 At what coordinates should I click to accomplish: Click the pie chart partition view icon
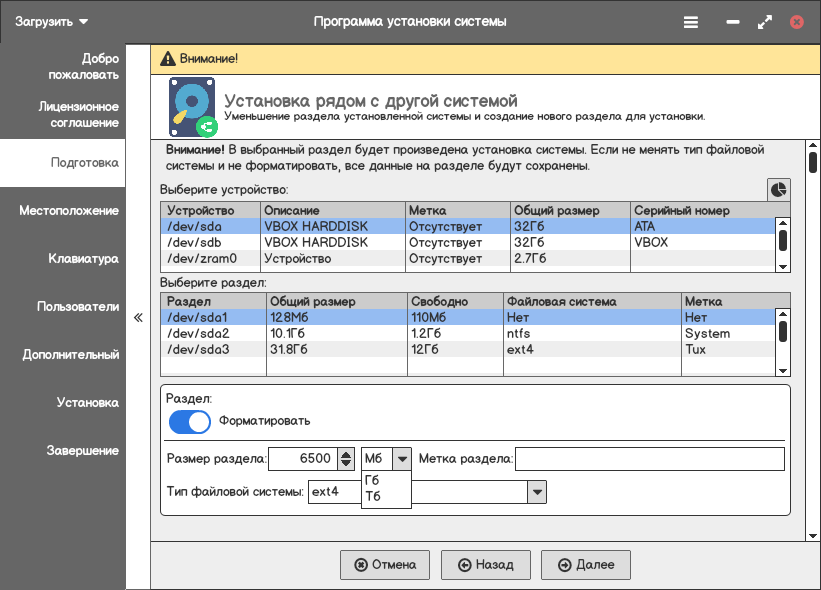tap(779, 190)
